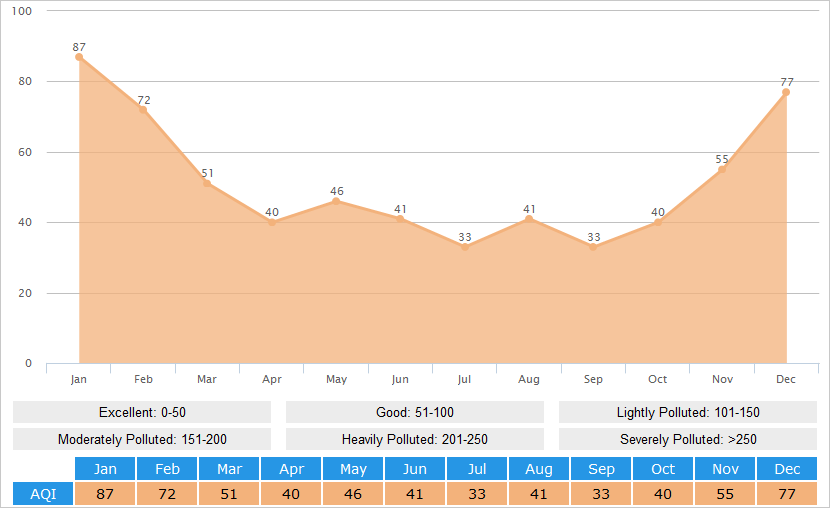Select the blue Oct header cell in the table
This screenshot has width=830, height=508.
point(663,469)
